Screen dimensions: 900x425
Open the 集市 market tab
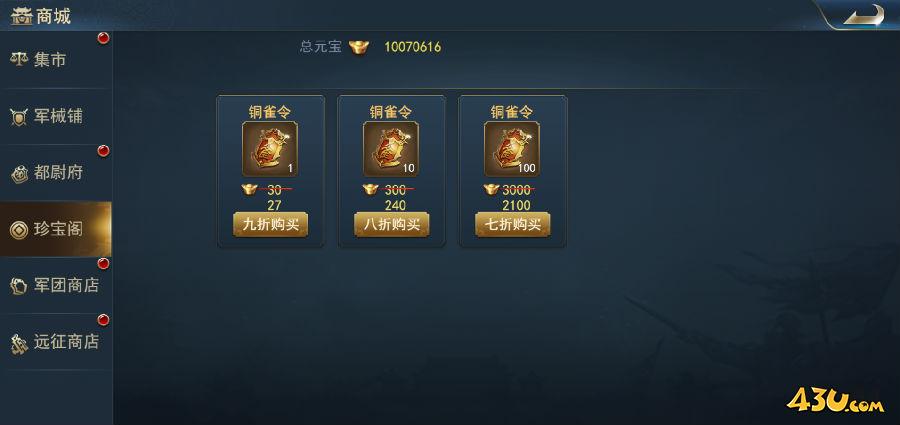click(x=56, y=60)
